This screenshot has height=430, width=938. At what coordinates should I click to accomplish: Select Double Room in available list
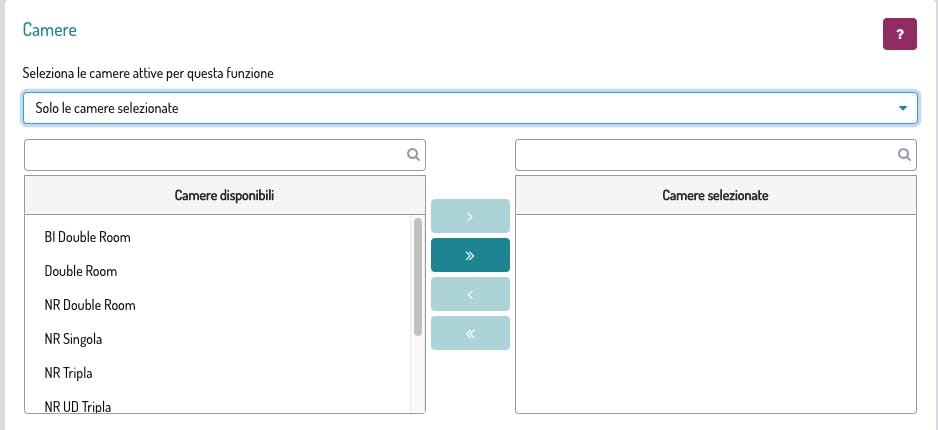coord(81,271)
